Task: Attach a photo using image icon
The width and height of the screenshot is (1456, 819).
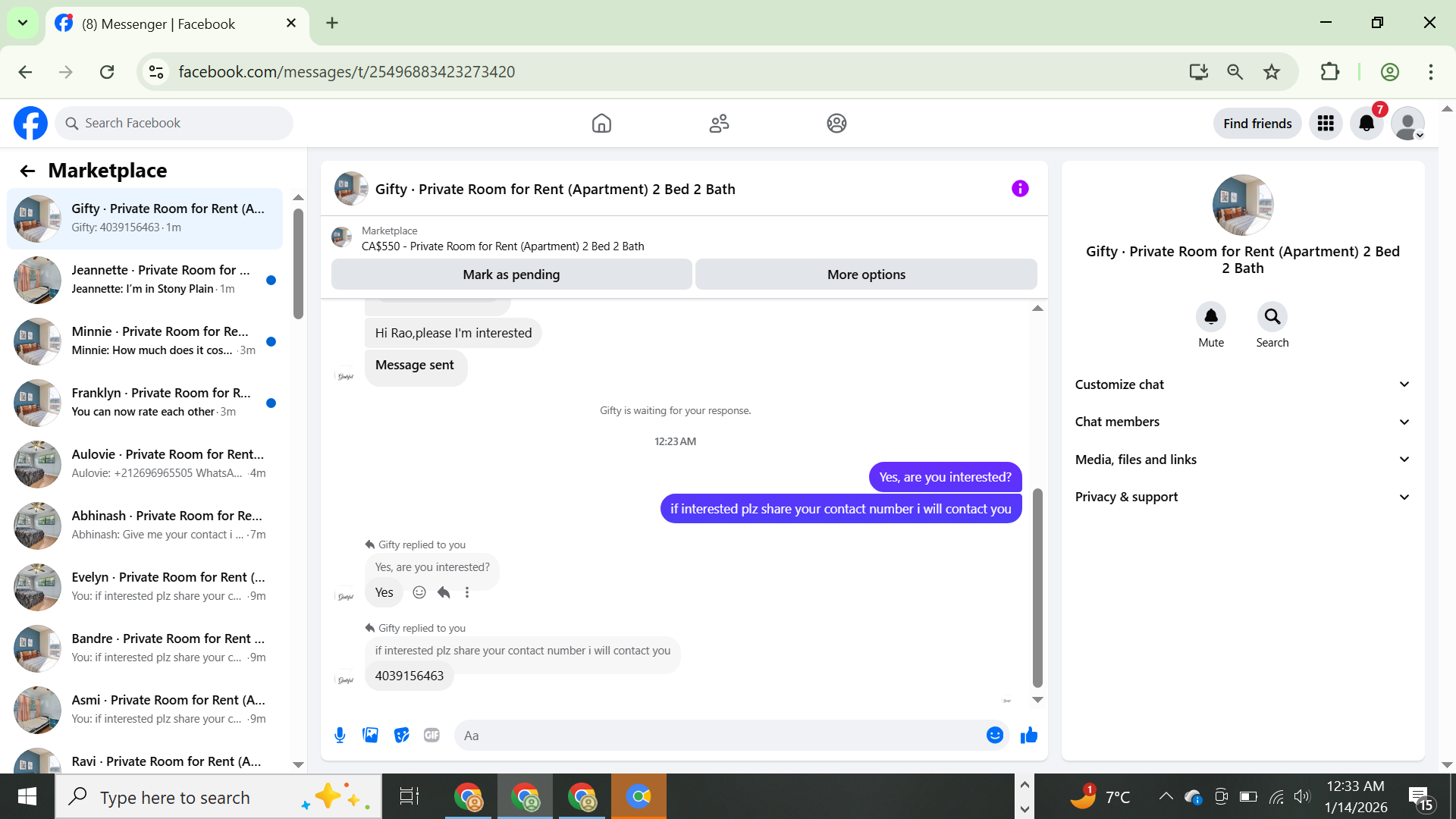Action: (370, 735)
